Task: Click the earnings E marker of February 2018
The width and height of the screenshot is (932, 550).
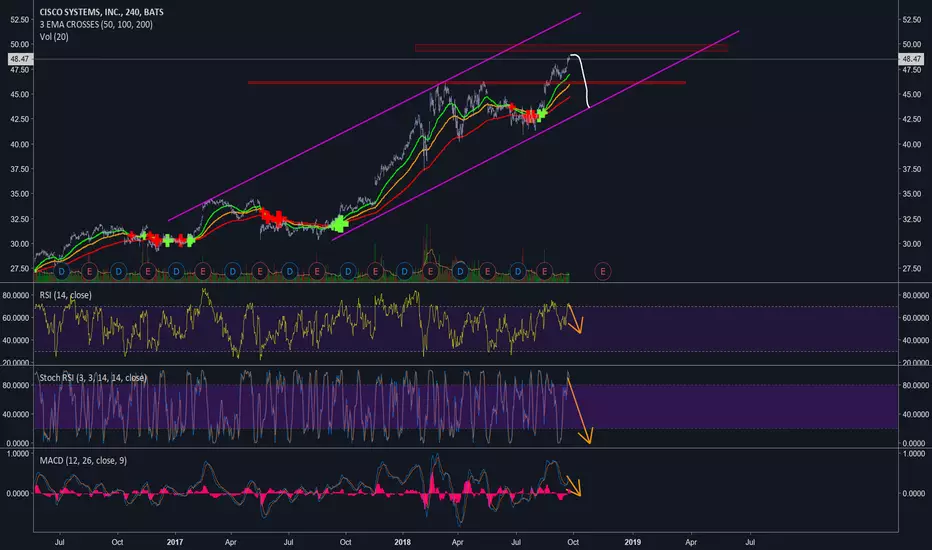Action: (430, 272)
